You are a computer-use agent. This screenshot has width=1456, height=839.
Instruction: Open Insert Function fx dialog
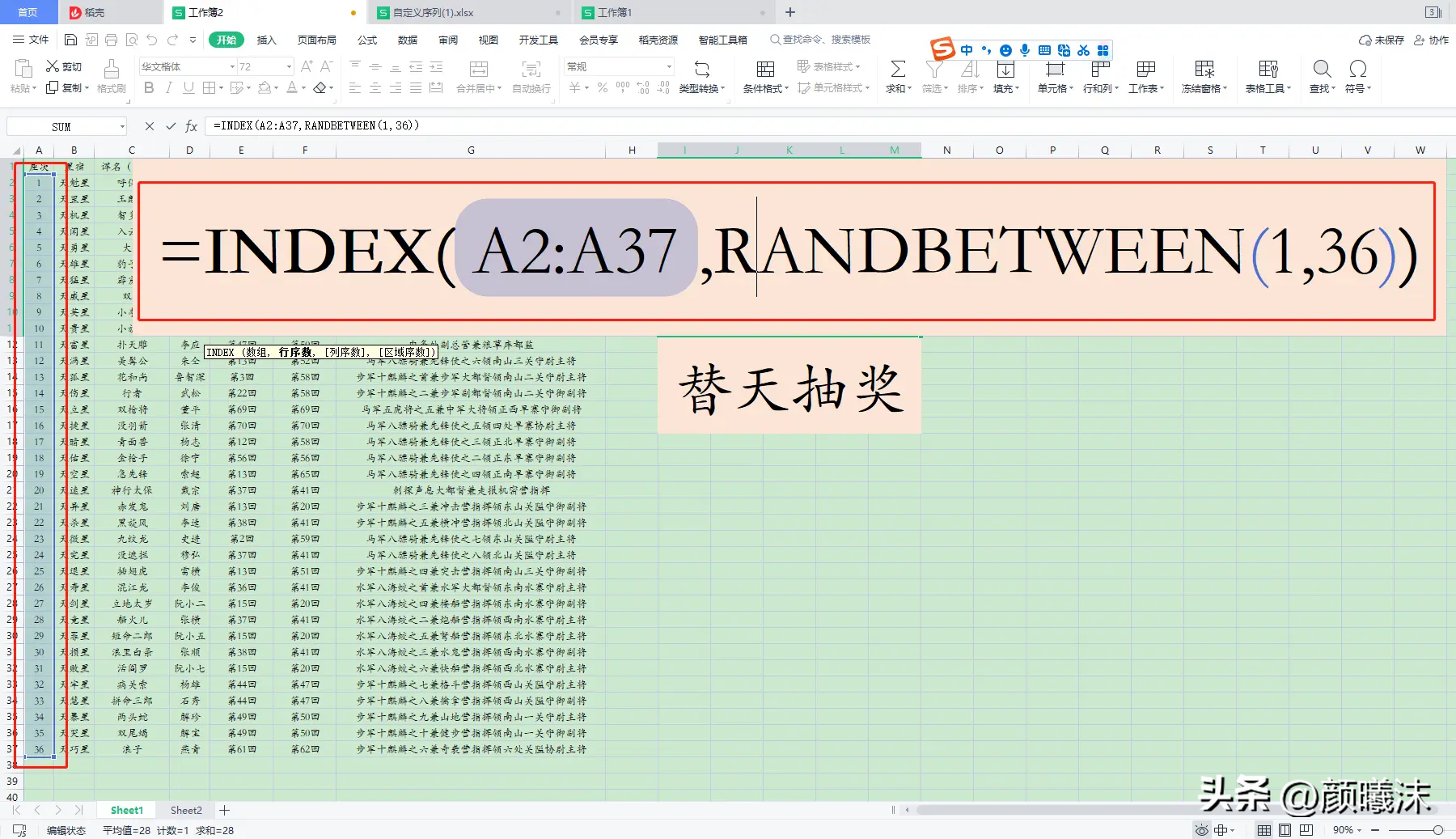point(192,126)
